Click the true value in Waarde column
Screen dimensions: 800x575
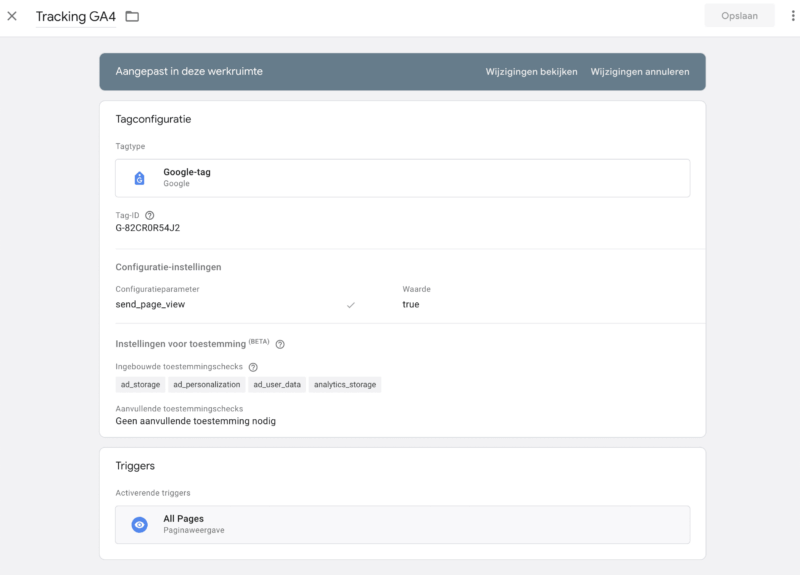(x=411, y=304)
